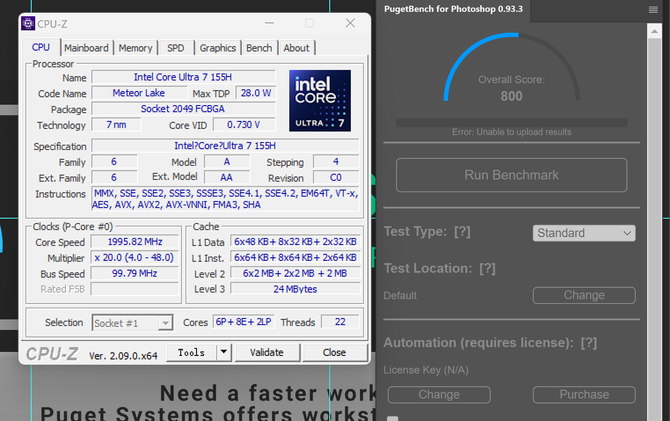Click the Tools button in CPU-Z

[x=191, y=353]
